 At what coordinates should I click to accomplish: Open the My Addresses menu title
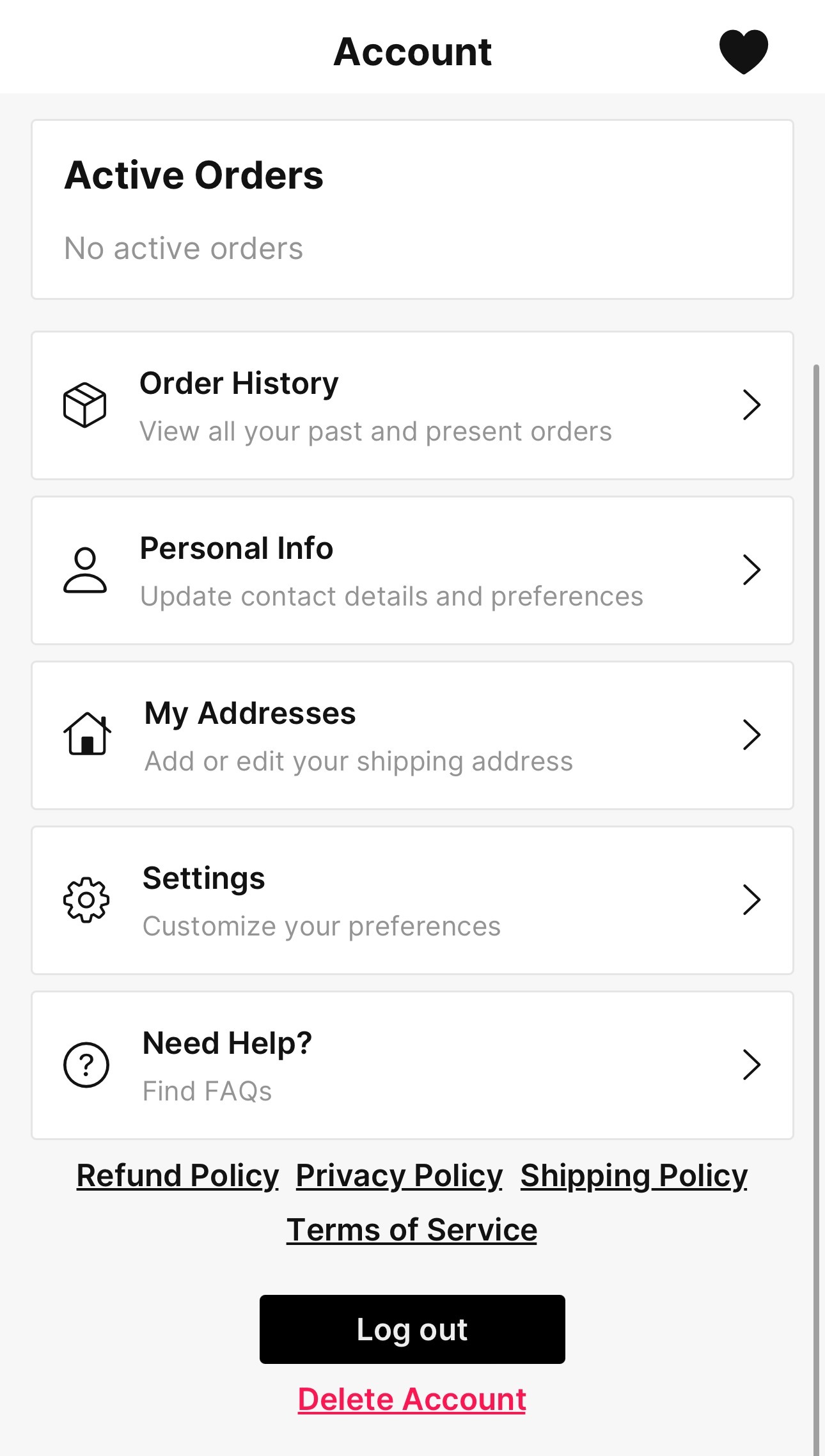pos(250,714)
